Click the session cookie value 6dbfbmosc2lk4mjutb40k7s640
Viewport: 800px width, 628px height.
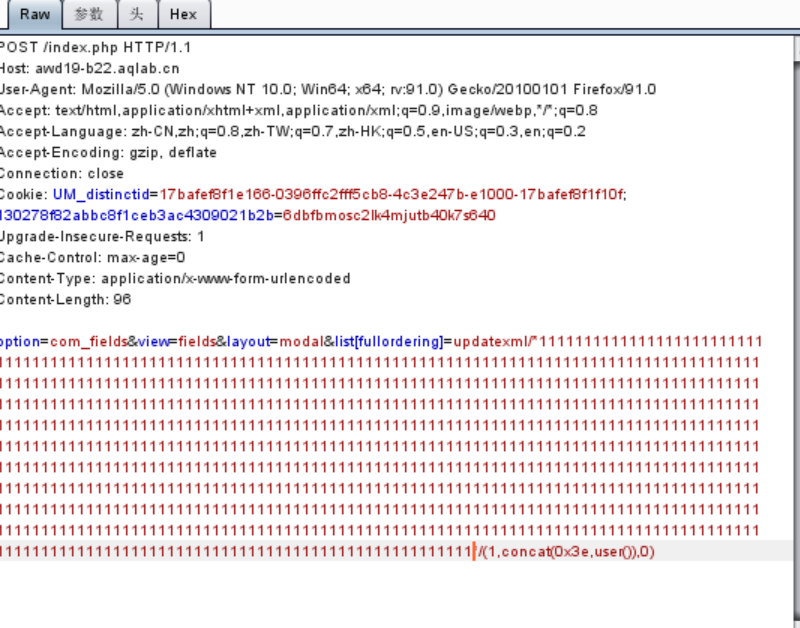(x=389, y=215)
